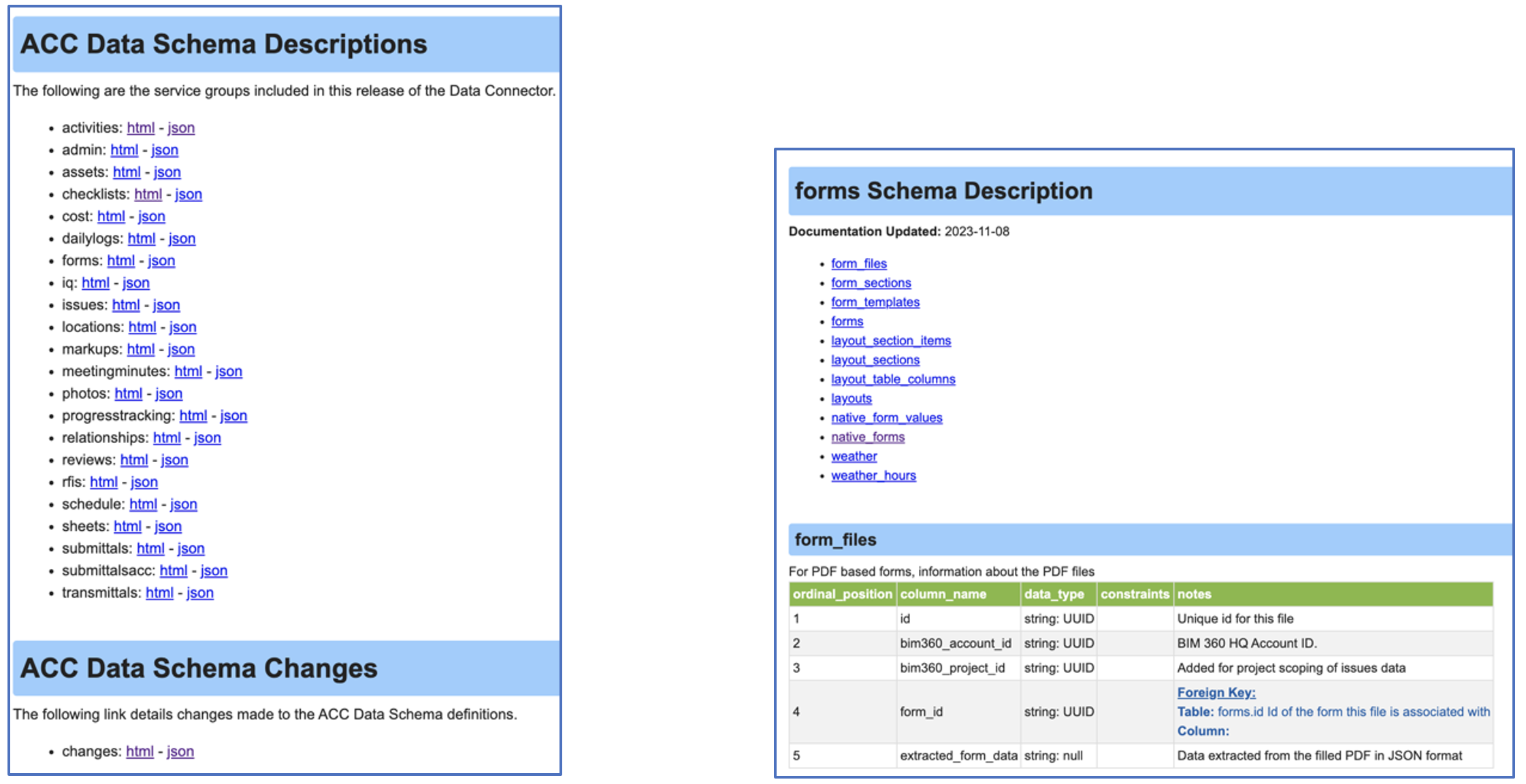Open the markups html link
This screenshot has height=784, width=1526.
coord(140,348)
